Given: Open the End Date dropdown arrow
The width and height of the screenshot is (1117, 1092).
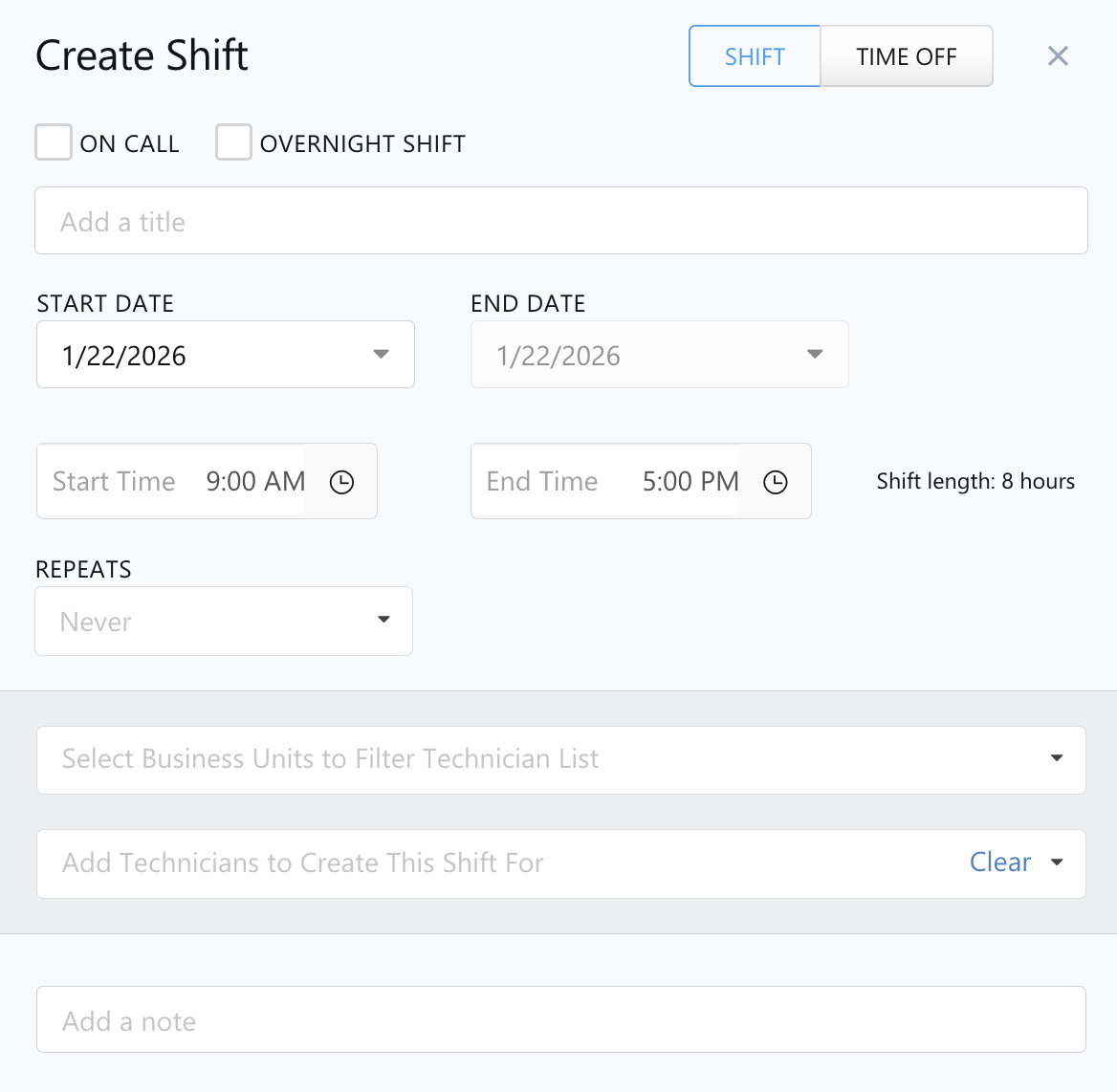Looking at the screenshot, I should point(815,355).
